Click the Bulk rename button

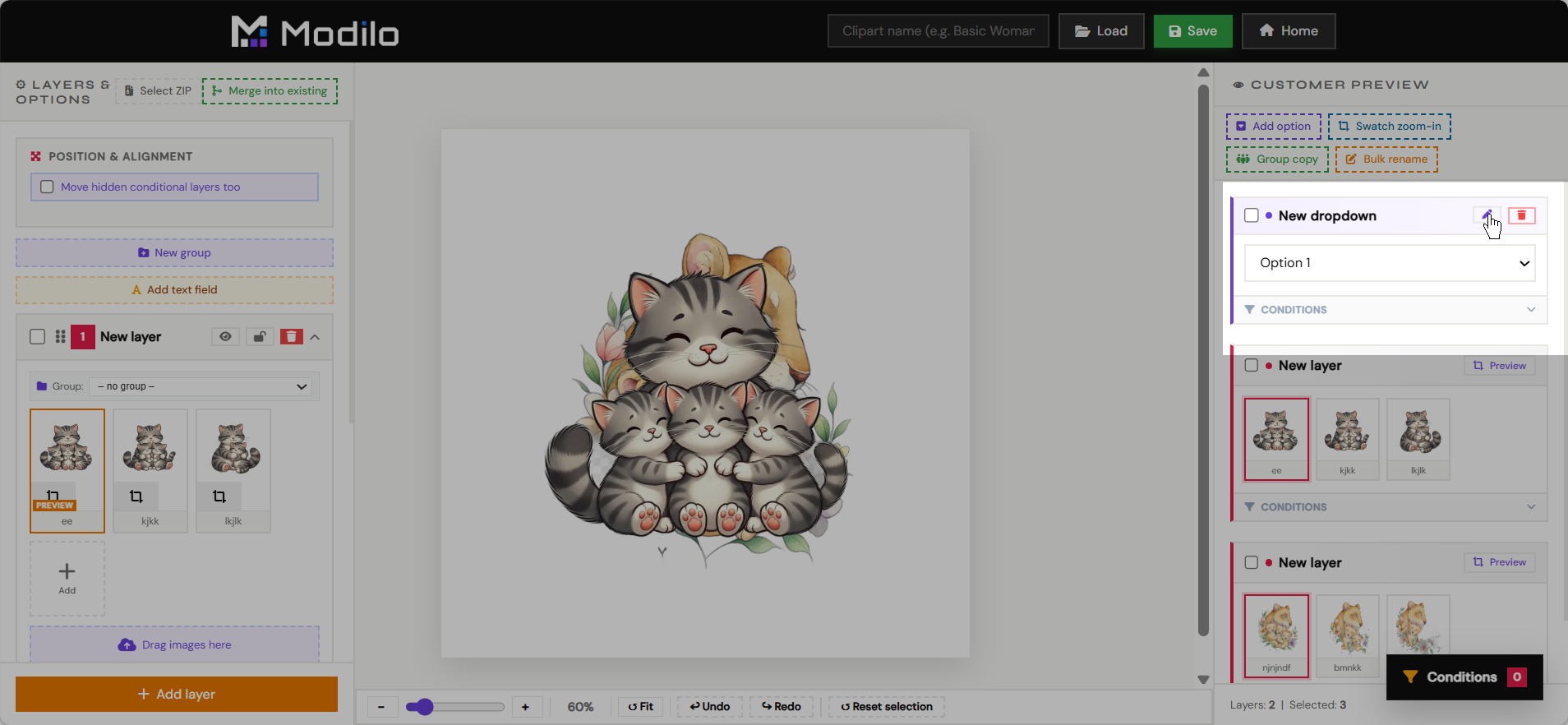[1386, 159]
